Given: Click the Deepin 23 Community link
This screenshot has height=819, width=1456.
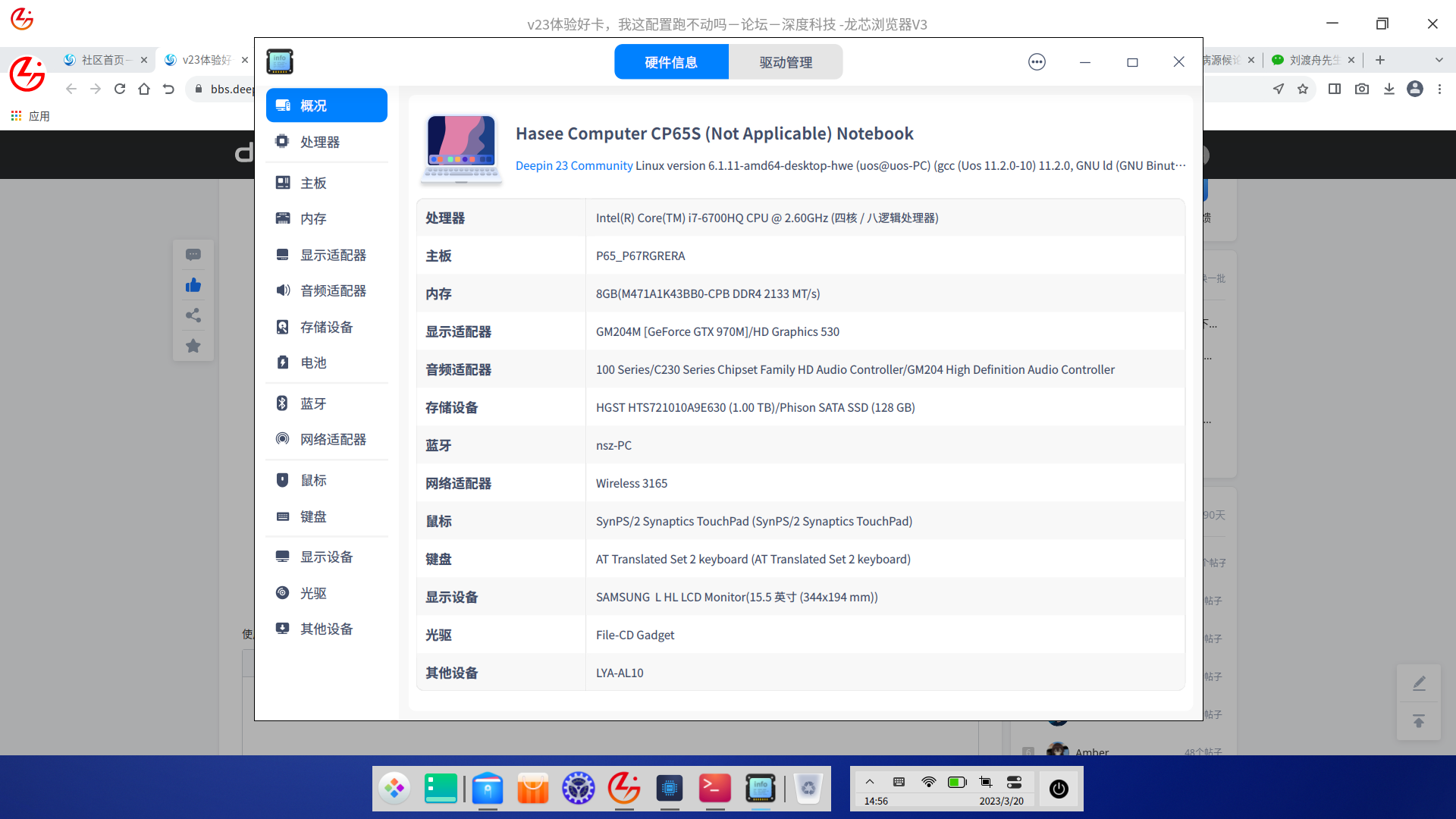Looking at the screenshot, I should pos(574,165).
